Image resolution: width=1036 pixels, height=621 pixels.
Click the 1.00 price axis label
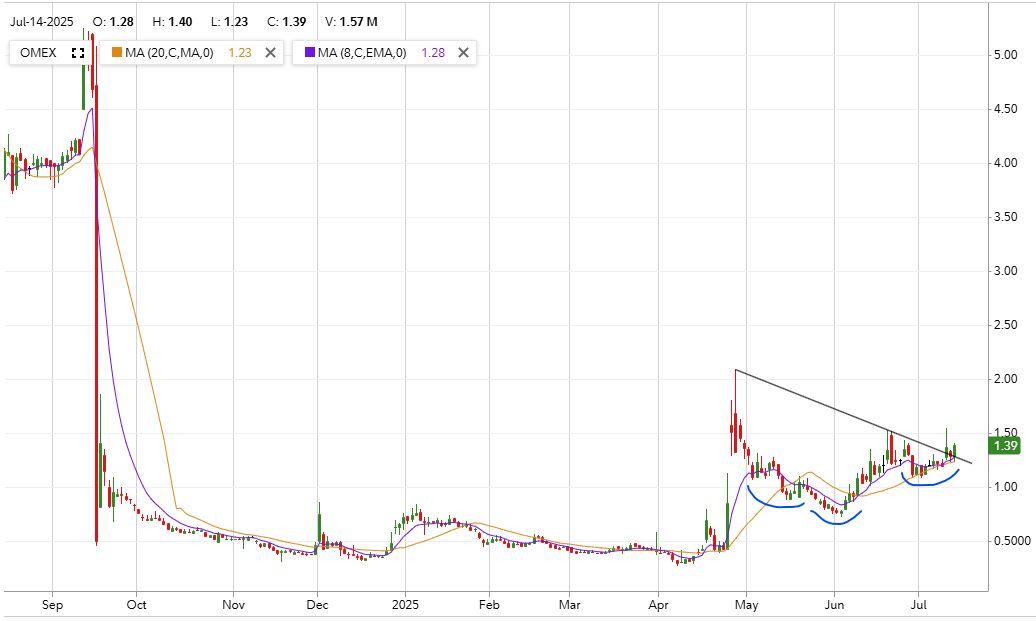point(1006,488)
